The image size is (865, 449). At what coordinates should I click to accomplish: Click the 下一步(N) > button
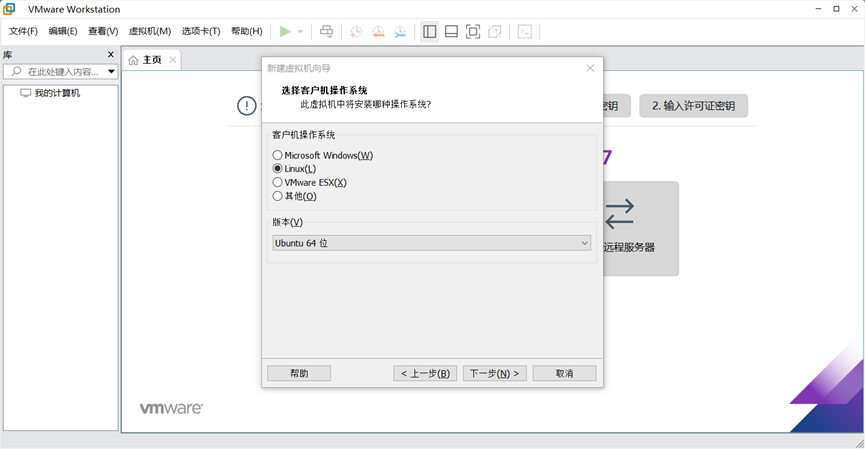495,373
